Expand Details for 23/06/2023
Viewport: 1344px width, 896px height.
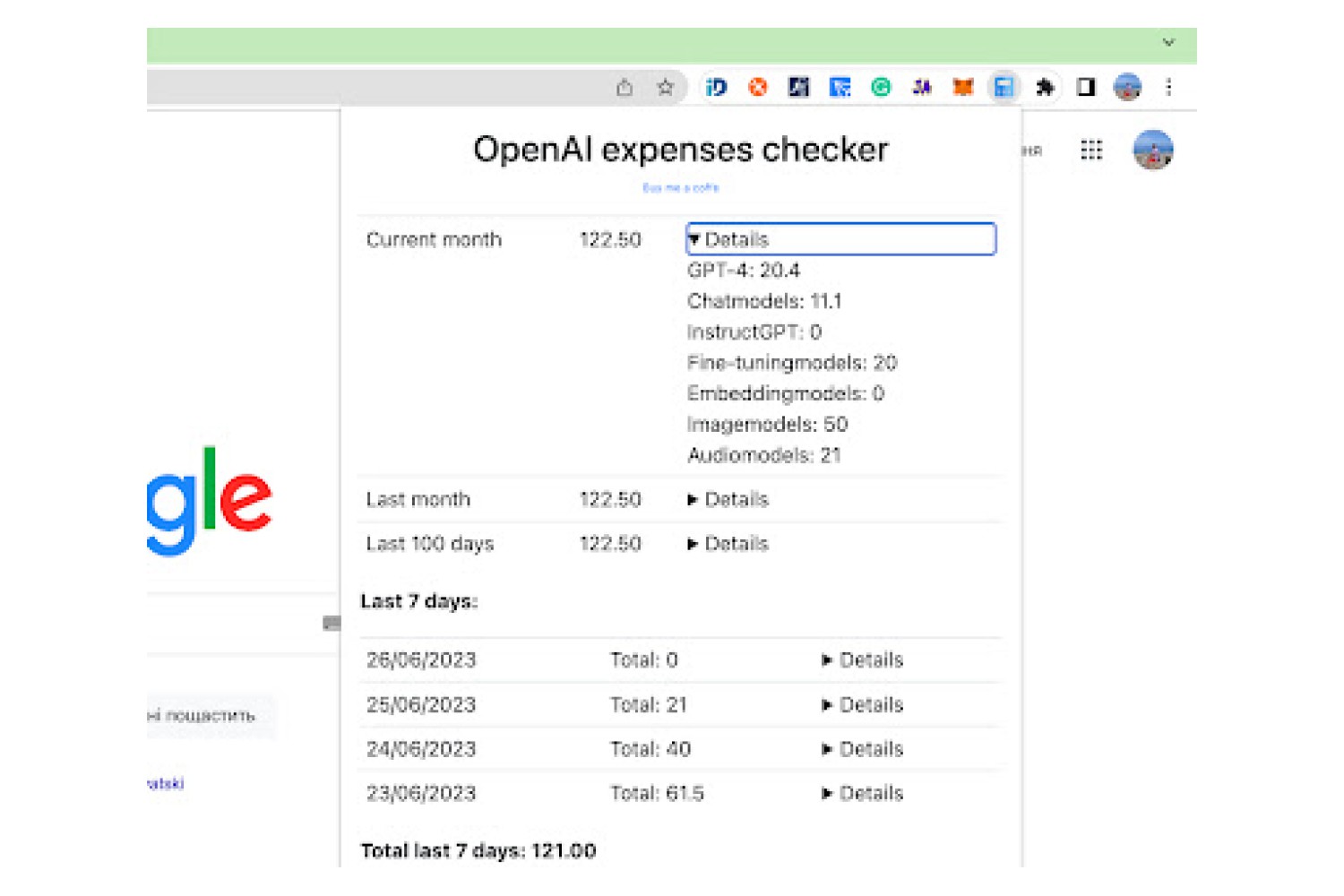point(863,793)
